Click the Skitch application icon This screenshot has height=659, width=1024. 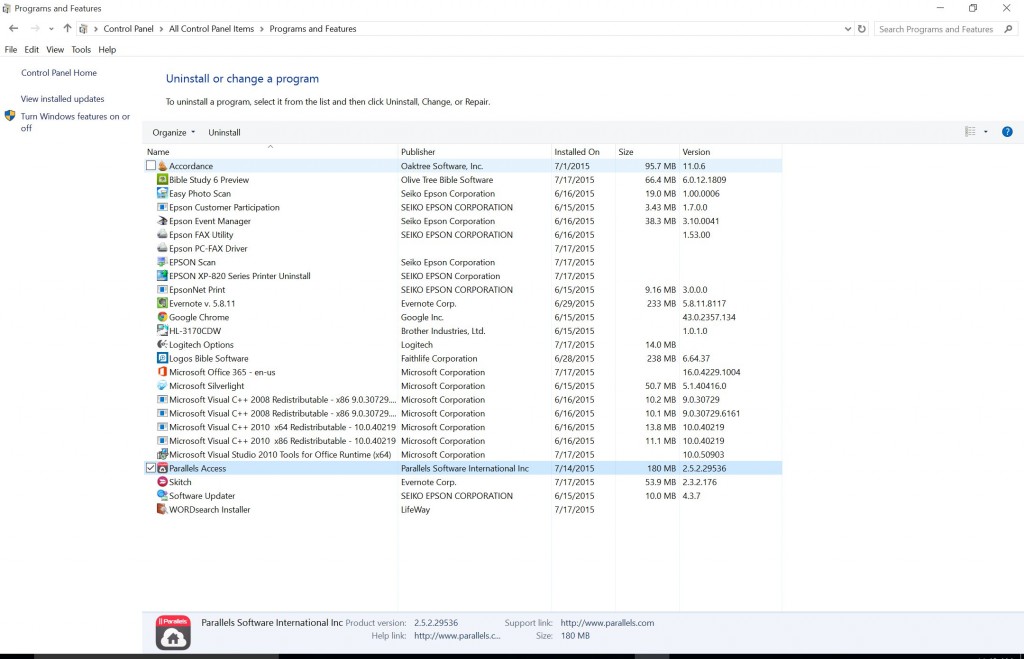162,481
